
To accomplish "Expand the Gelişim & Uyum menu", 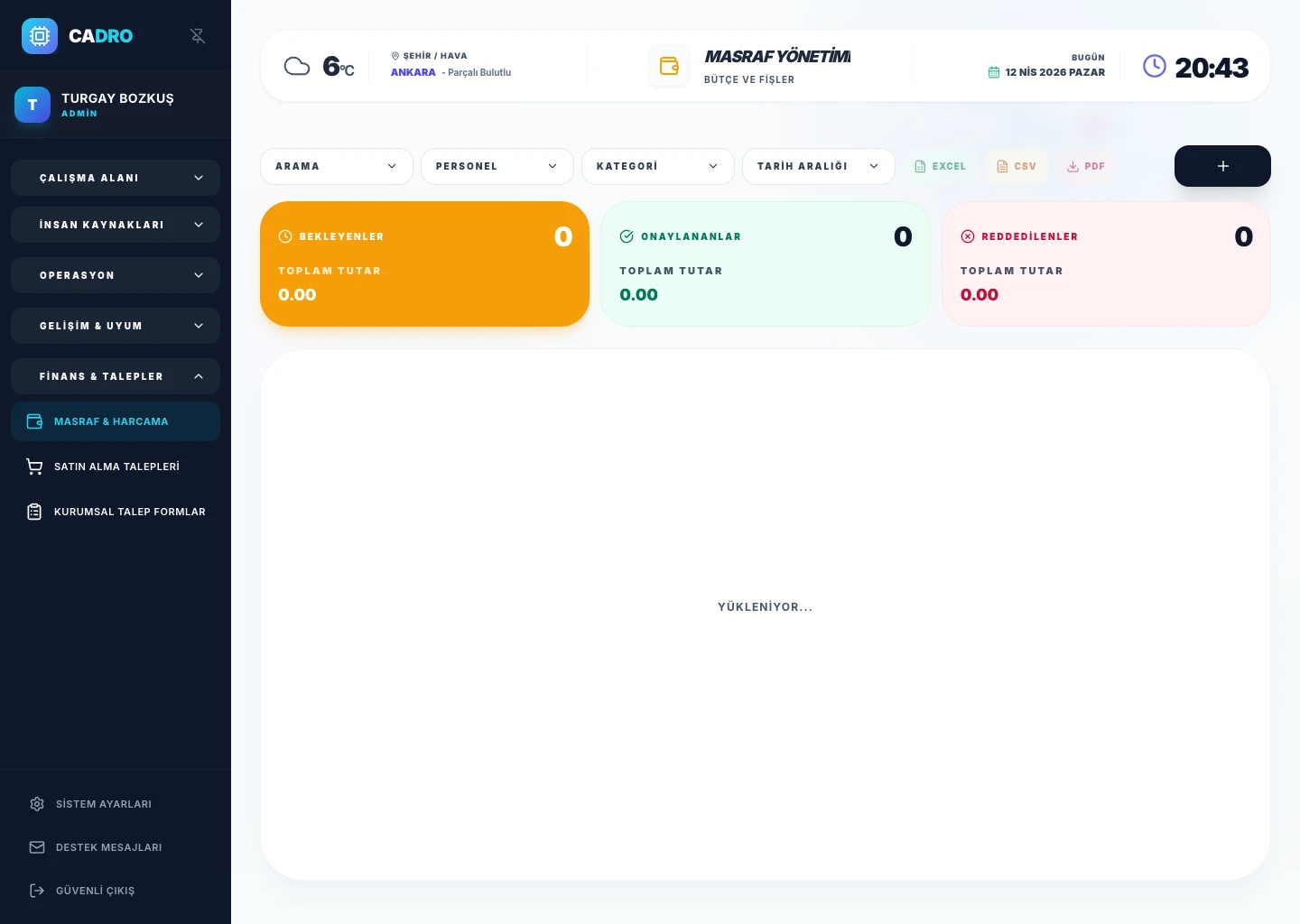I will (116, 326).
